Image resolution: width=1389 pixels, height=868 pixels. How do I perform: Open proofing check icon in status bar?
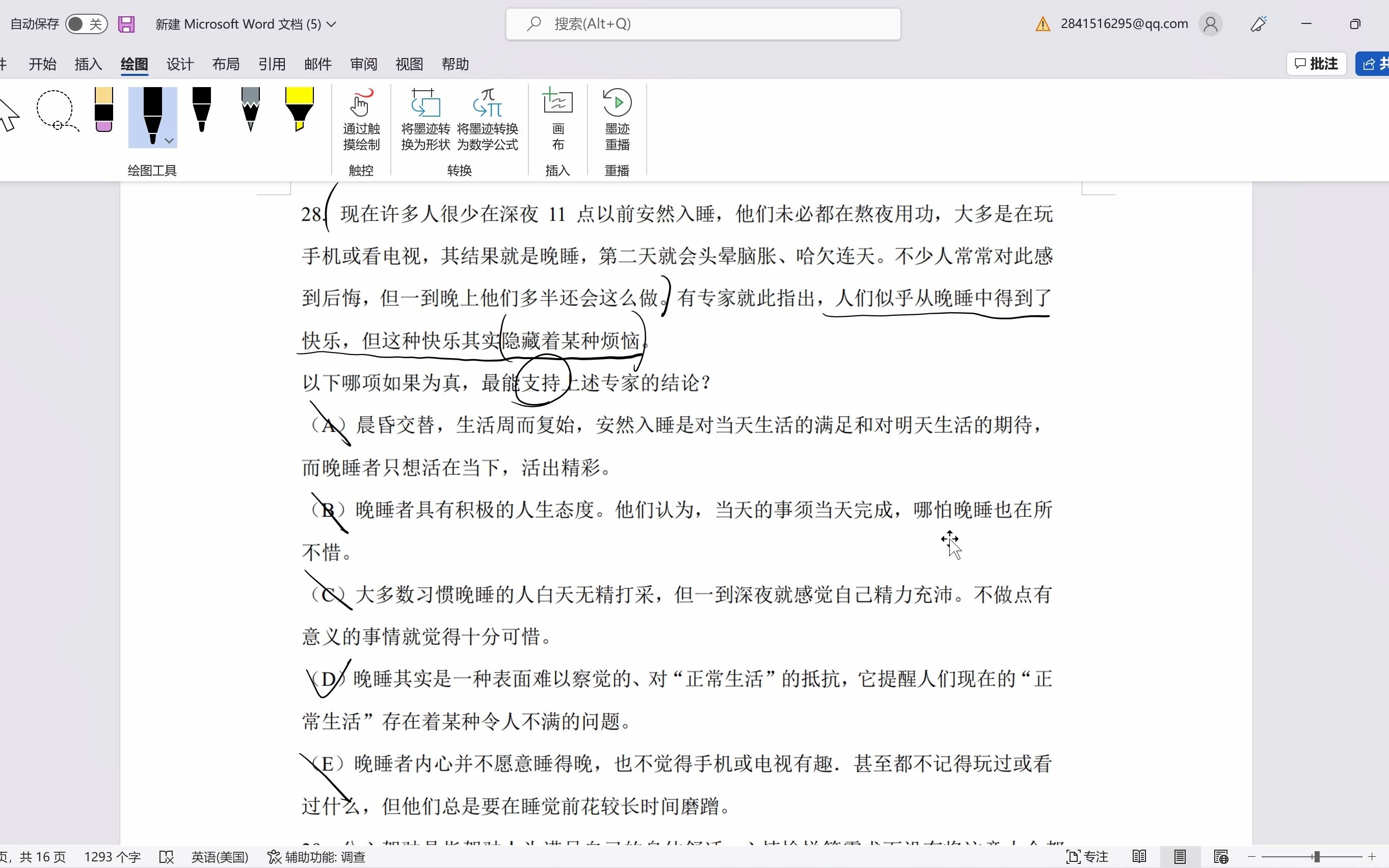167,857
